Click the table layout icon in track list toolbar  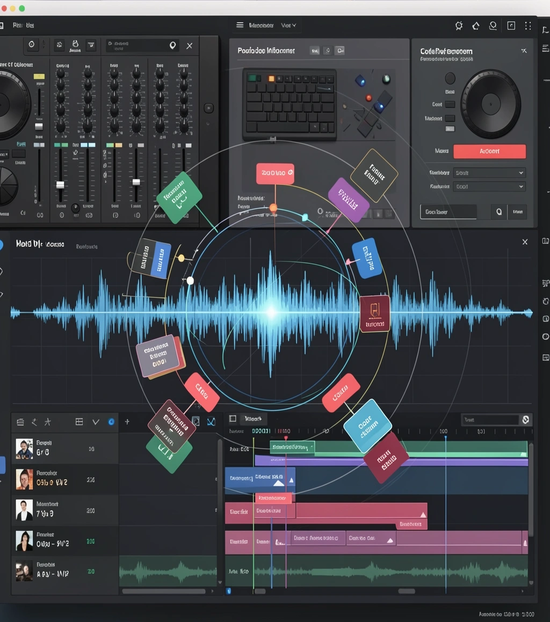pyautogui.click(x=79, y=422)
